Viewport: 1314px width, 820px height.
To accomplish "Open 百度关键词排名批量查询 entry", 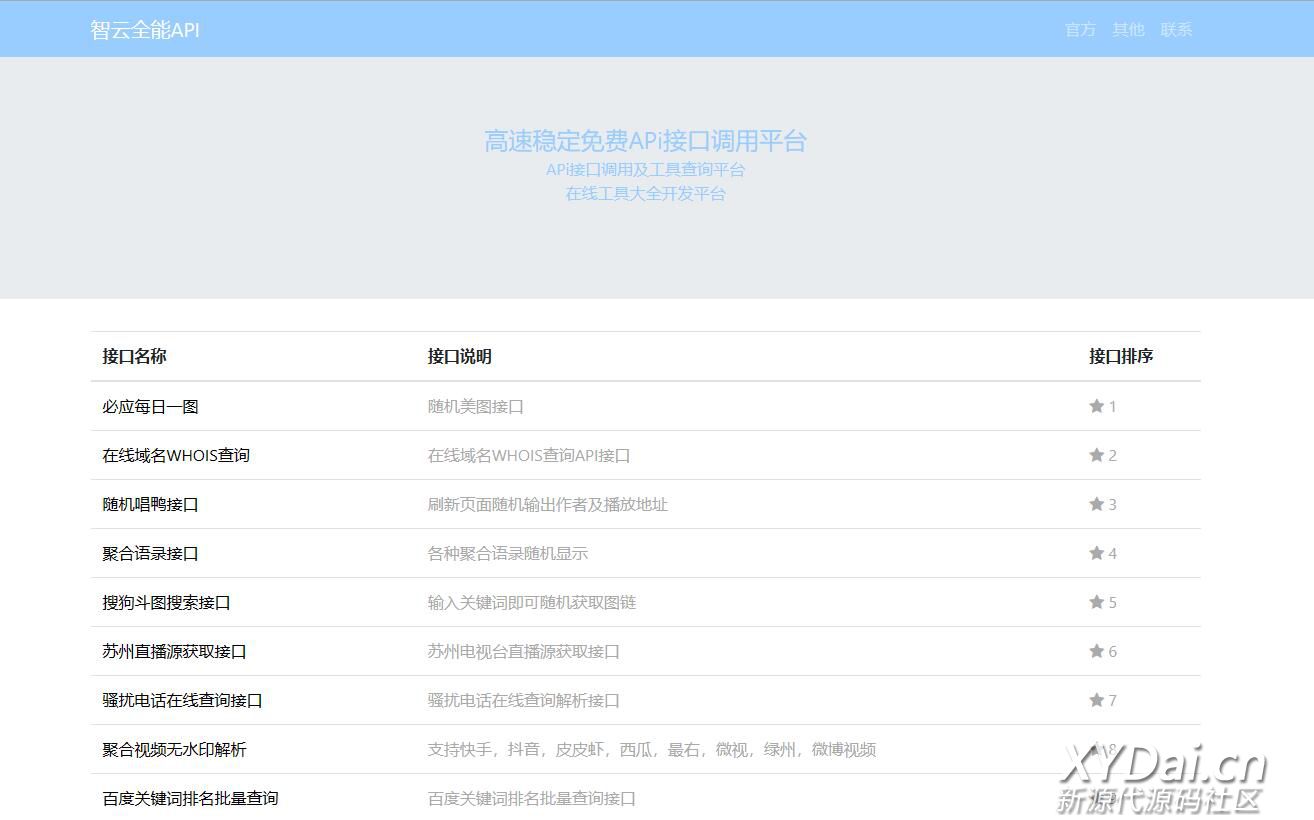I will pyautogui.click(x=190, y=799).
